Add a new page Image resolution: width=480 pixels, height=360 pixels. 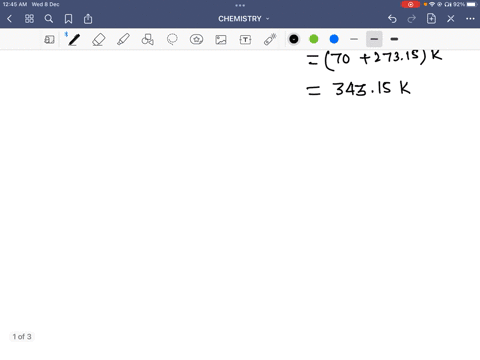tap(431, 19)
